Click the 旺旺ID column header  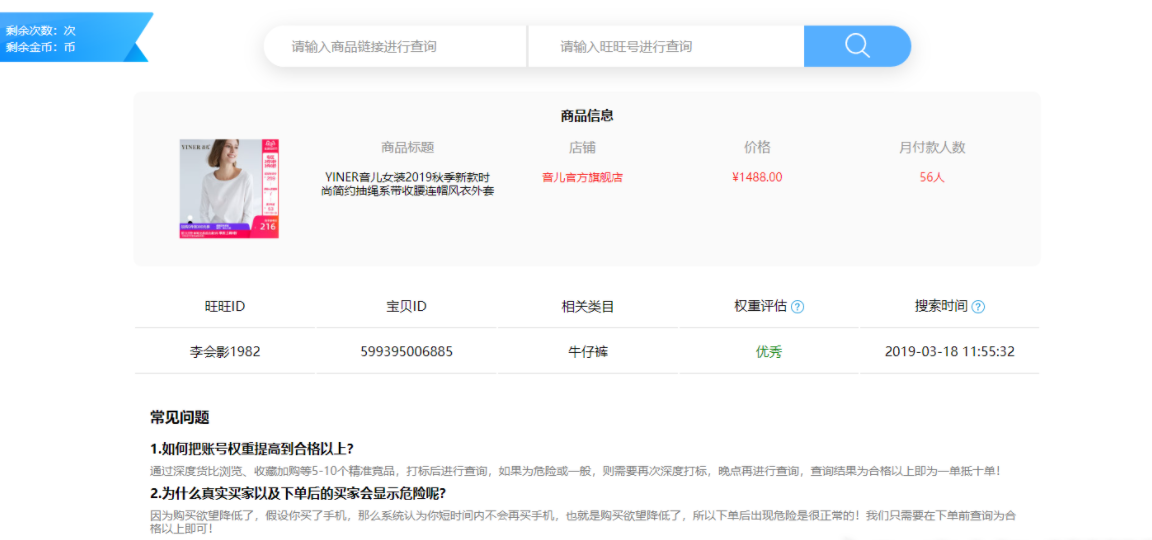click(x=225, y=306)
